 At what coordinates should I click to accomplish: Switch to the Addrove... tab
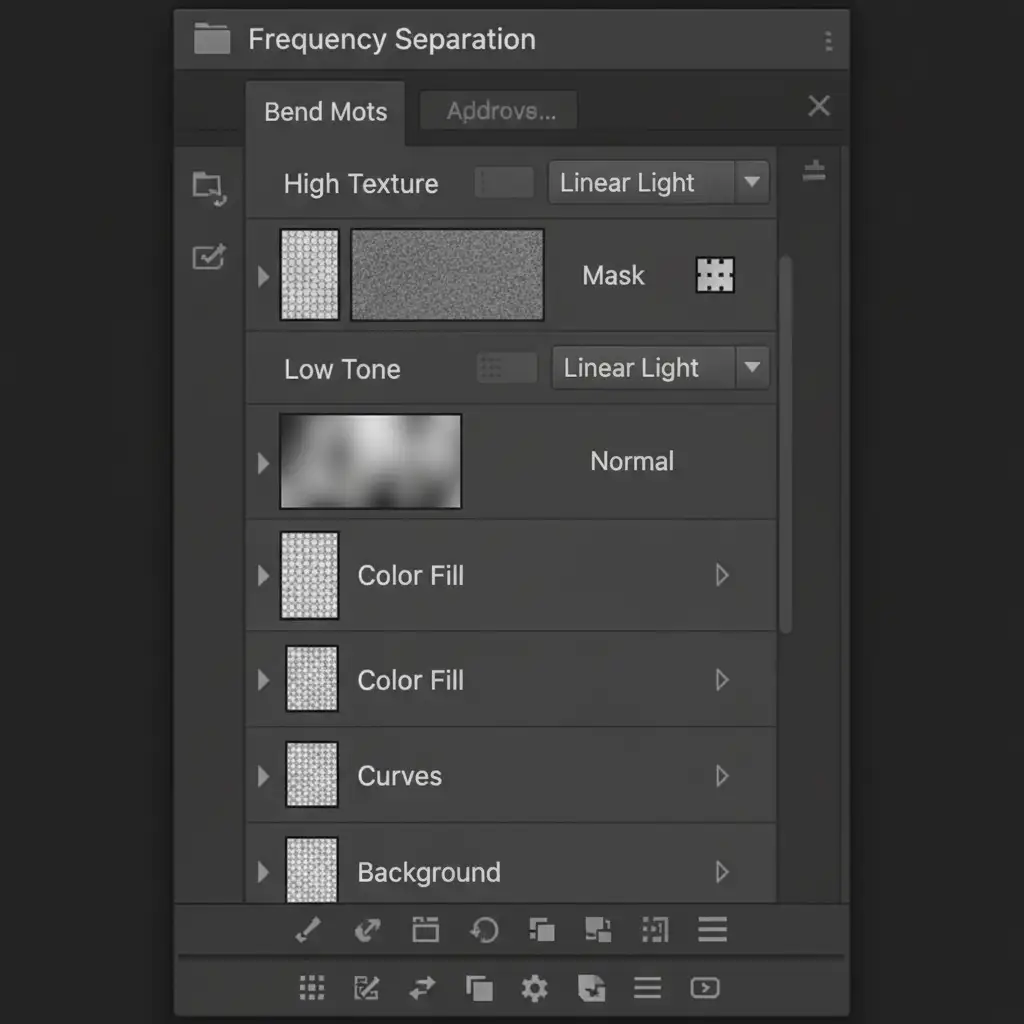pyautogui.click(x=500, y=111)
